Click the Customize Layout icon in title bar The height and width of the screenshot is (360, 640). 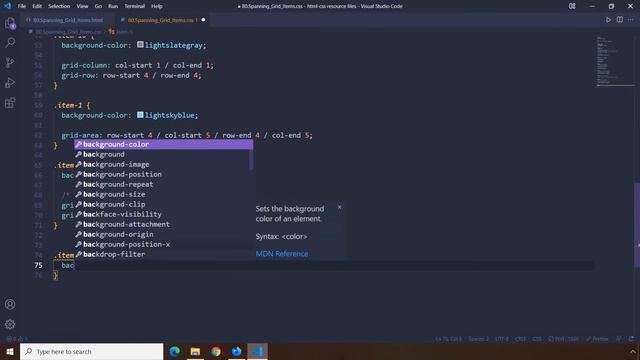pos(572,6)
